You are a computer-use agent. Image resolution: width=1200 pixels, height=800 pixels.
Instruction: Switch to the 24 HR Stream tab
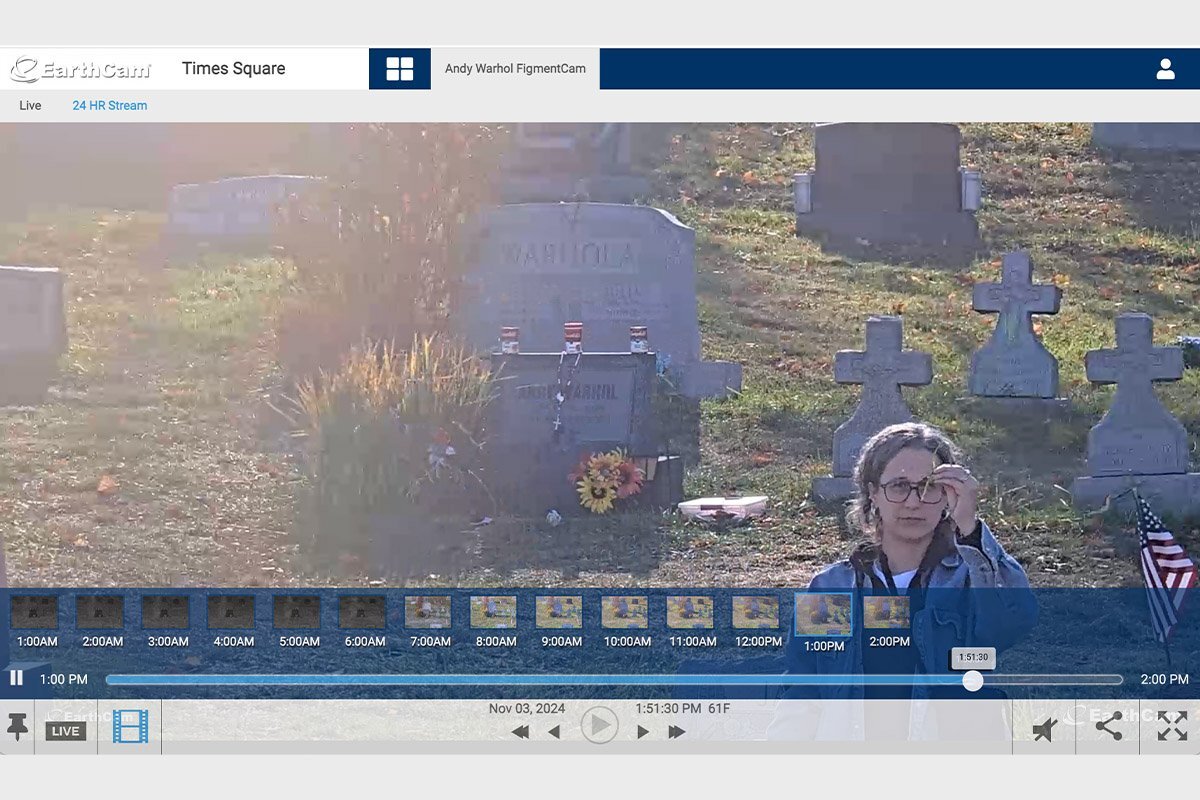tap(109, 106)
